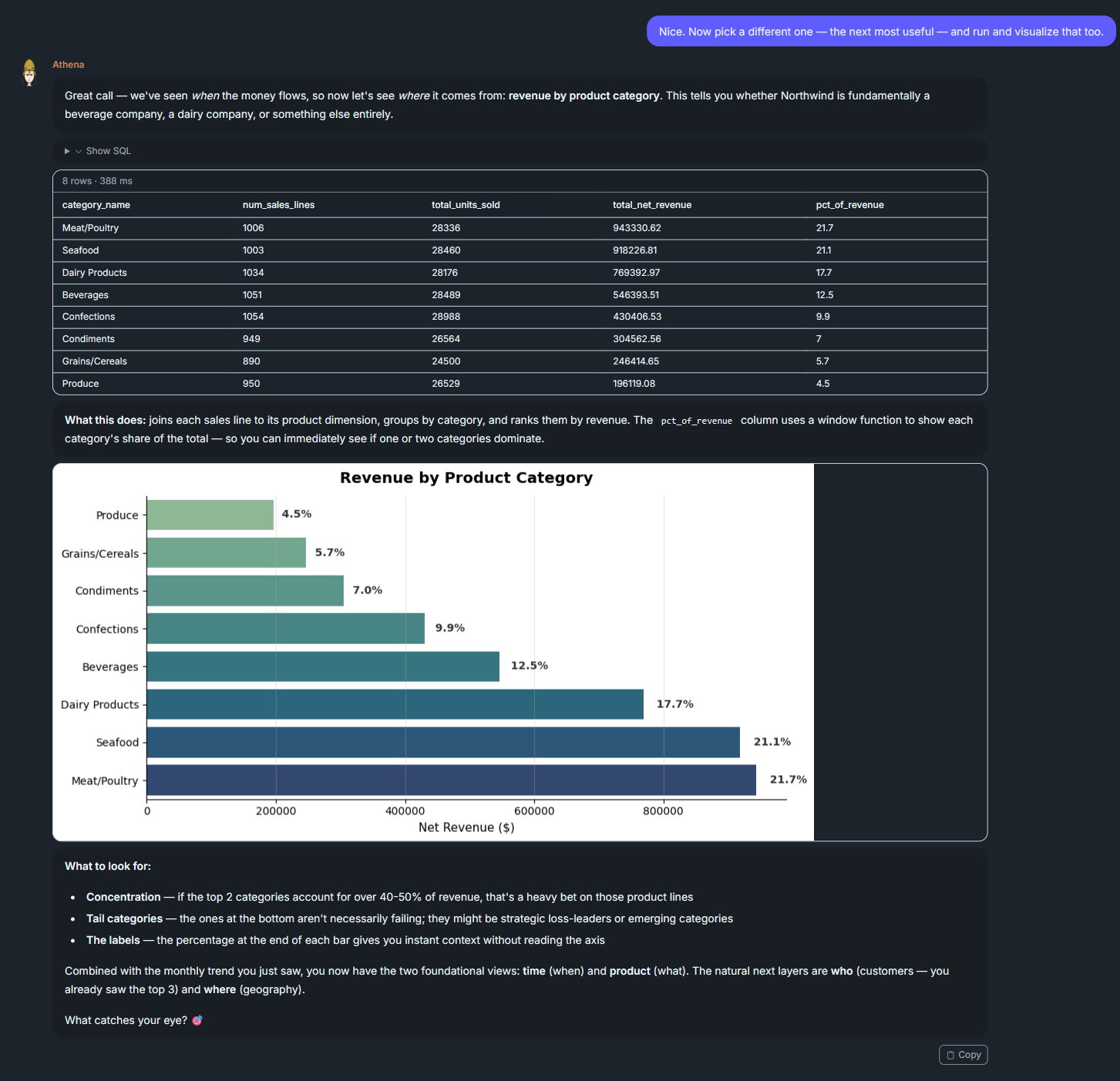
Task: Click the user's purple message bubble
Action: [881, 32]
